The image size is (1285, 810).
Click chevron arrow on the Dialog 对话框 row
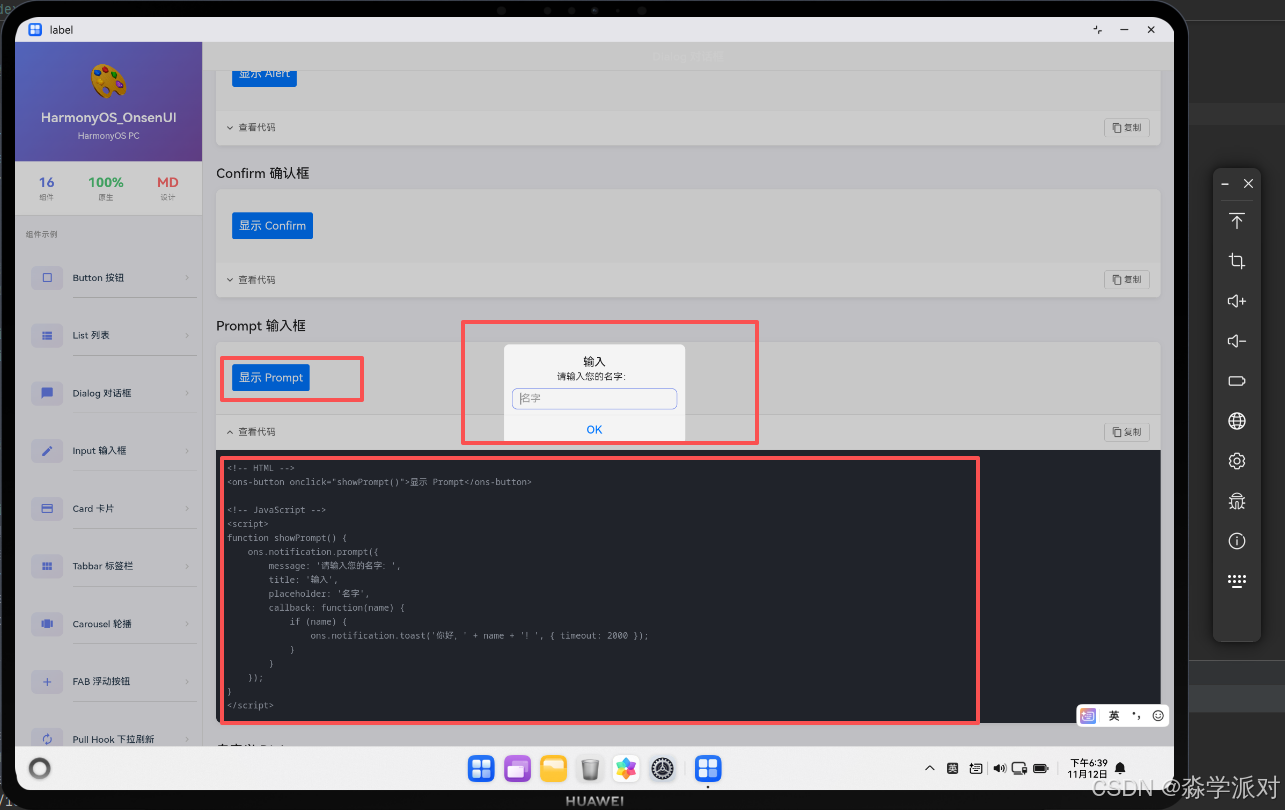click(187, 393)
